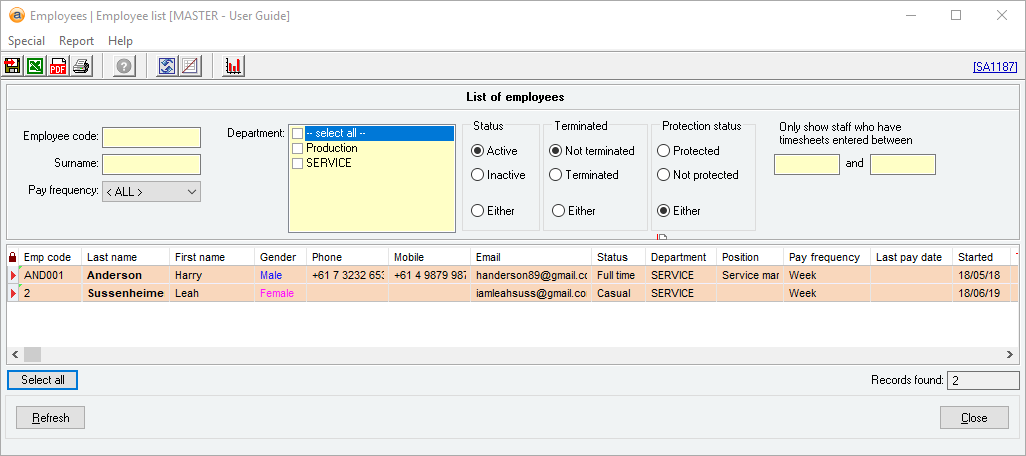Click the save-to-disk toolbar icon
The image size is (1026, 456).
coord(13,67)
